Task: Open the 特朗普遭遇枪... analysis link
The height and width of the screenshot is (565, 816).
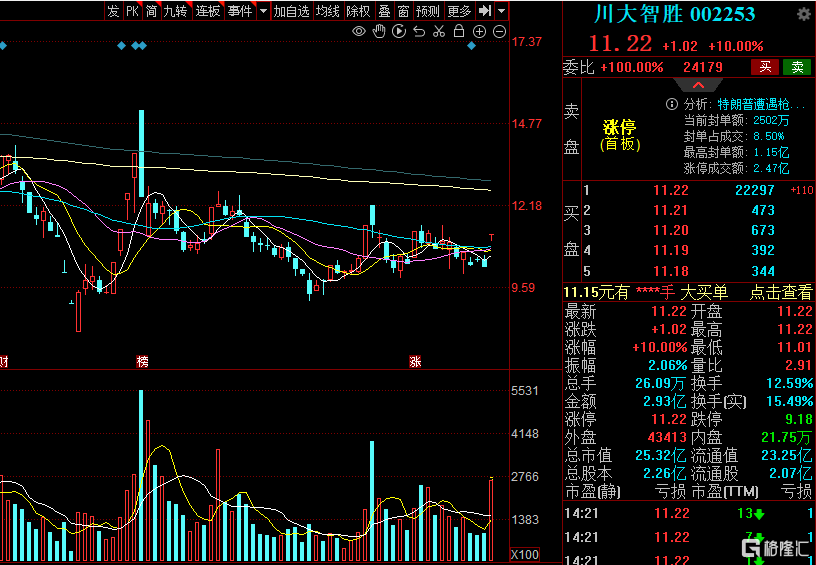Action: point(761,104)
